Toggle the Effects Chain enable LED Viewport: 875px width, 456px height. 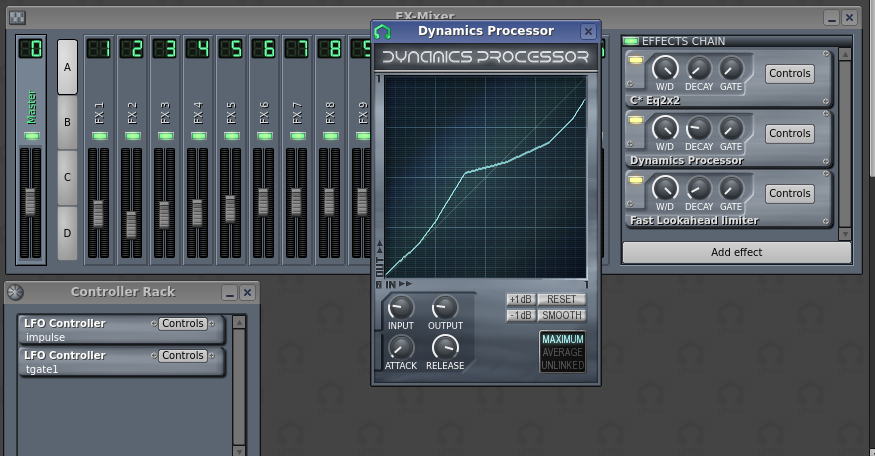click(x=631, y=41)
